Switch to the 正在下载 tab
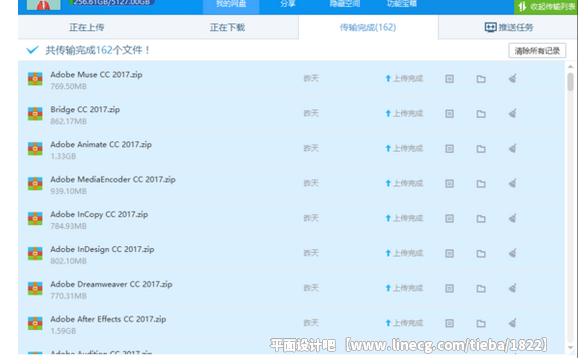 coord(228,27)
